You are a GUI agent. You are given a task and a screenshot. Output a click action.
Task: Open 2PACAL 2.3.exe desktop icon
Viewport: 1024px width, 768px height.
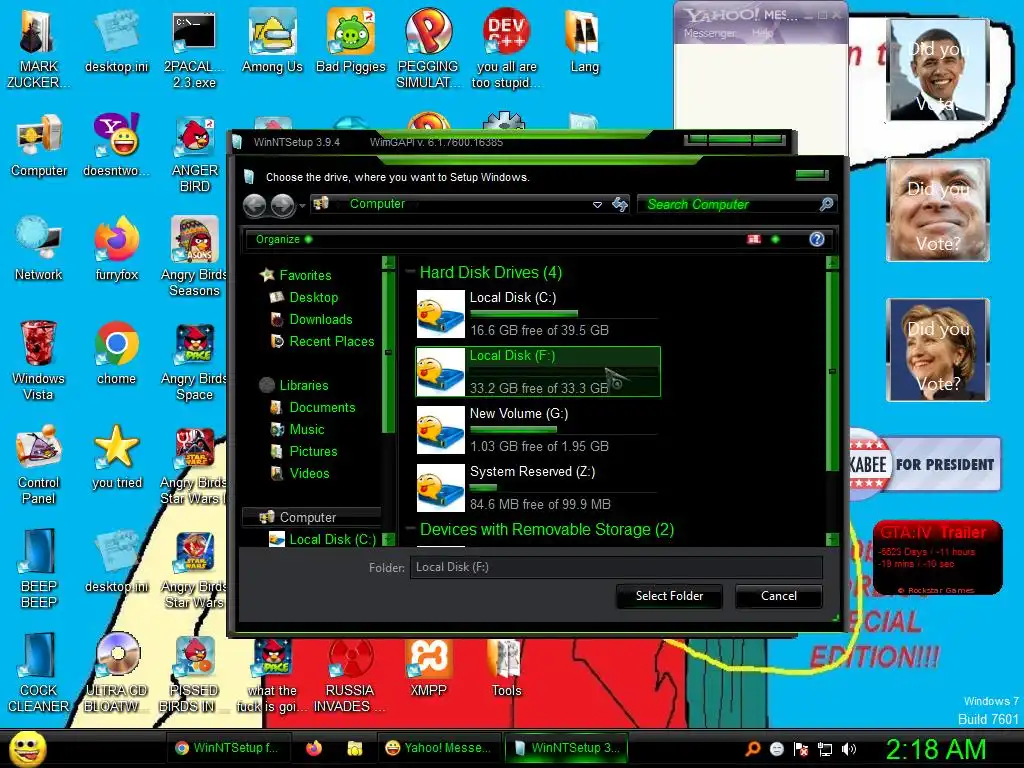[x=194, y=48]
